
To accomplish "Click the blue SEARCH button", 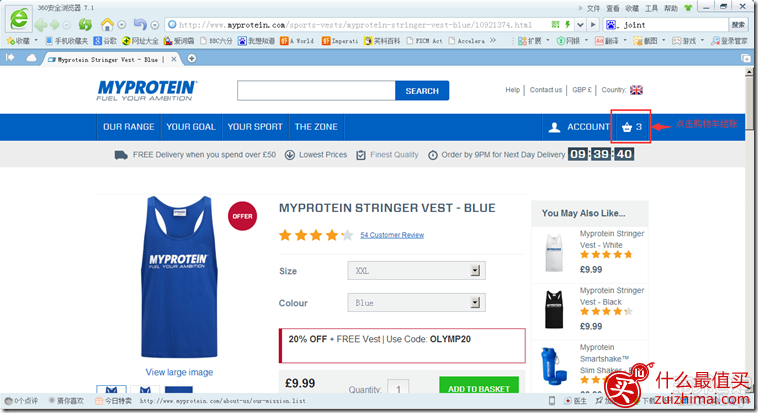I will tap(422, 90).
